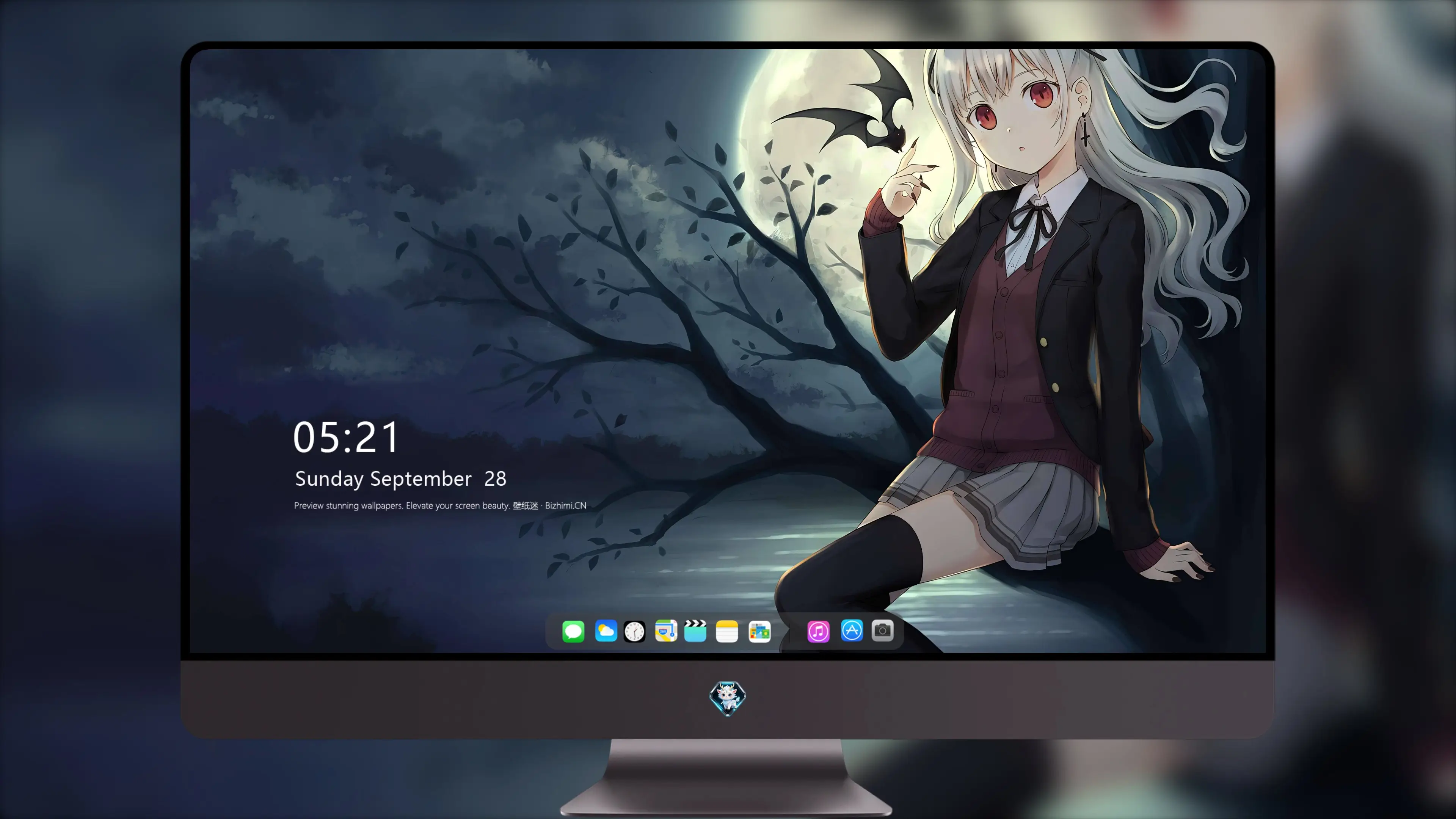Open the green Messages app in the dock
1456x819 pixels.
[x=573, y=631]
